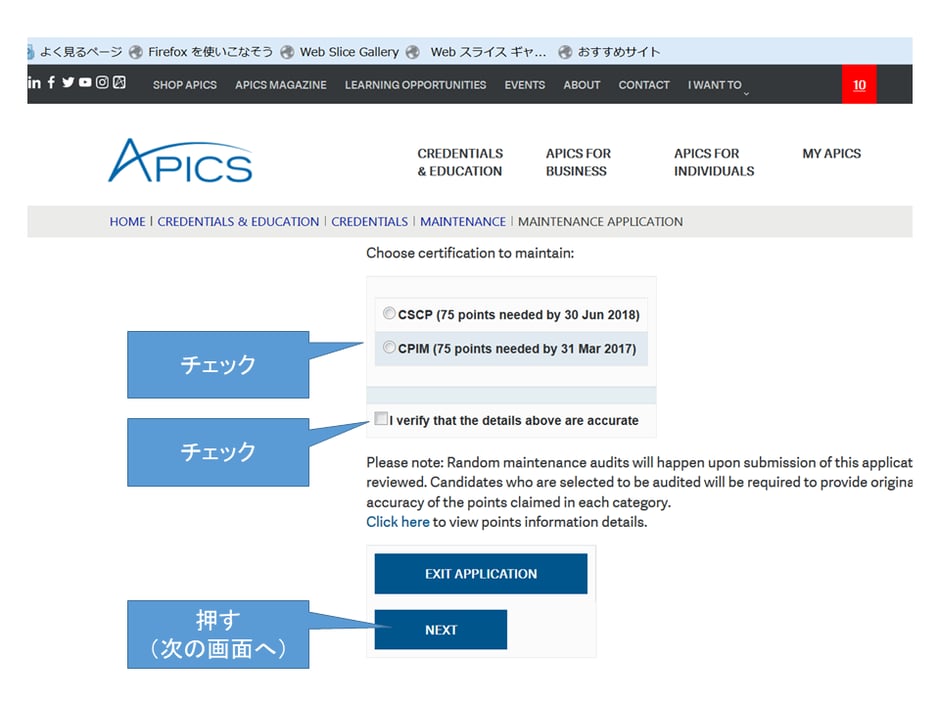
Task: Open the APICS Facebook page icon
Action: click(x=52, y=82)
